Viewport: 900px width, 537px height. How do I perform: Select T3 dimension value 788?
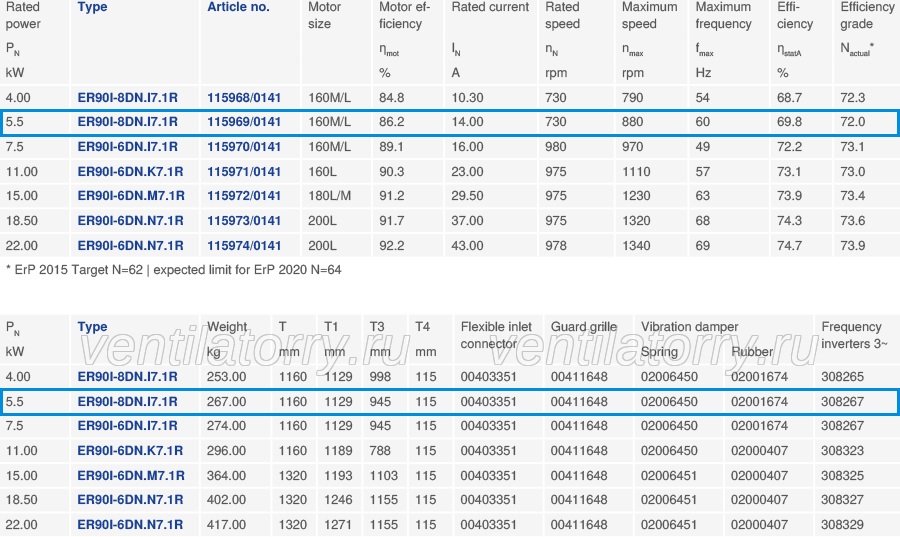coord(380,451)
